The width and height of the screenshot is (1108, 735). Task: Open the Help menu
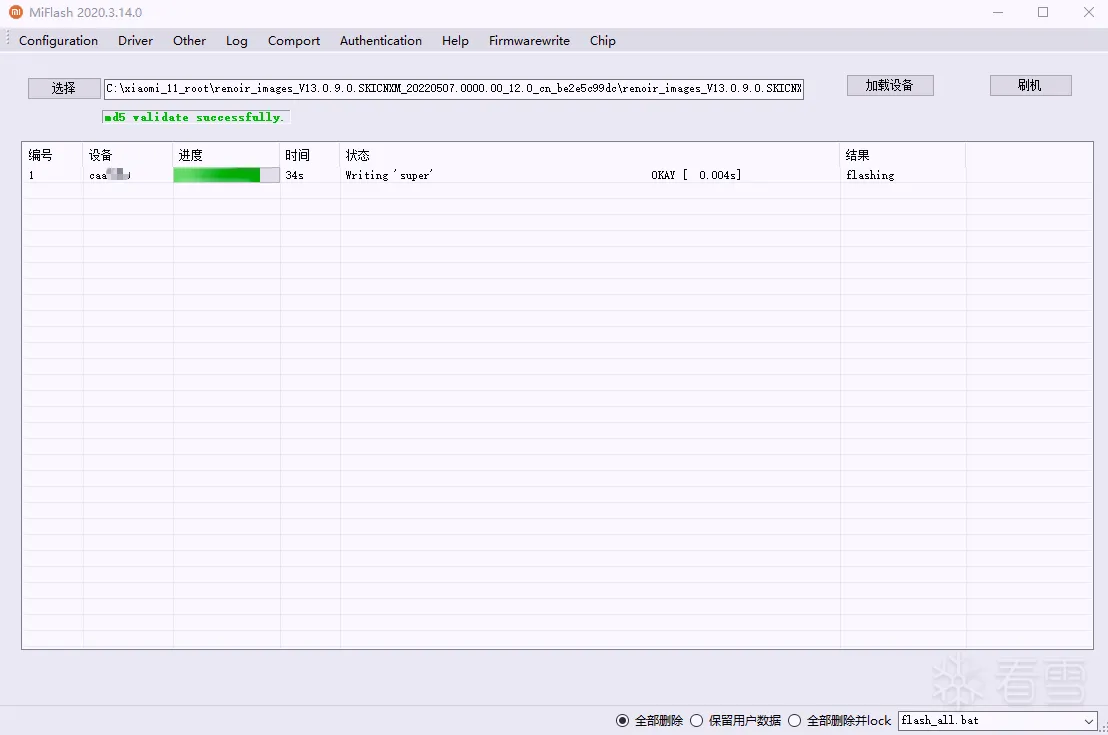[x=455, y=40]
